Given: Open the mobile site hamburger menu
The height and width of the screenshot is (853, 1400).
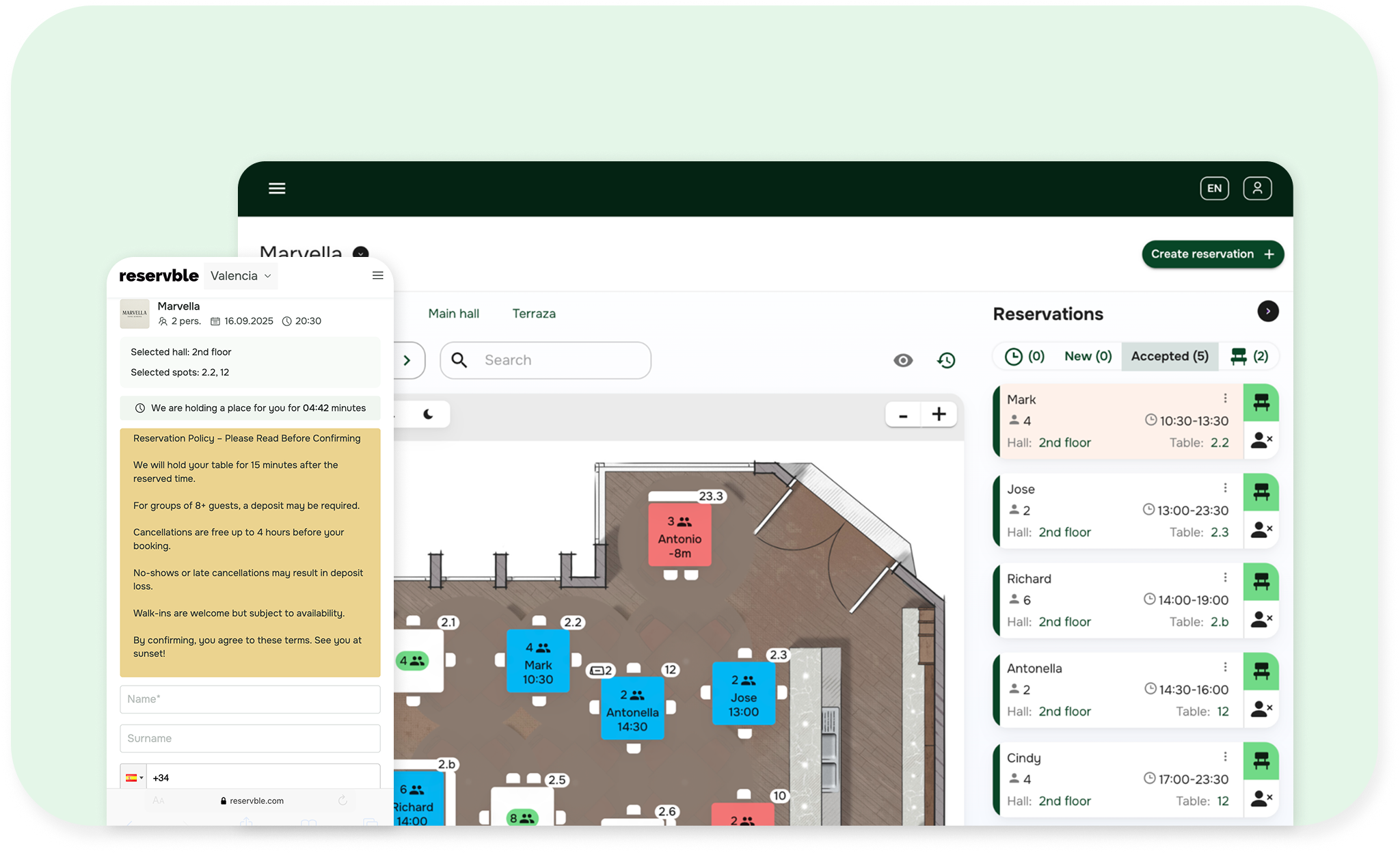Looking at the screenshot, I should (377, 275).
